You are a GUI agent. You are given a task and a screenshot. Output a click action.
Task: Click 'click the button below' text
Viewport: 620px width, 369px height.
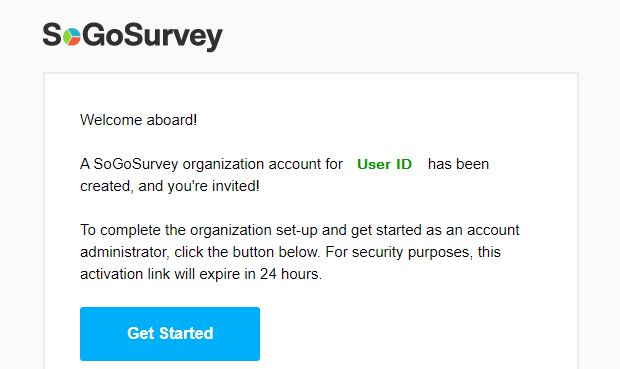247,252
